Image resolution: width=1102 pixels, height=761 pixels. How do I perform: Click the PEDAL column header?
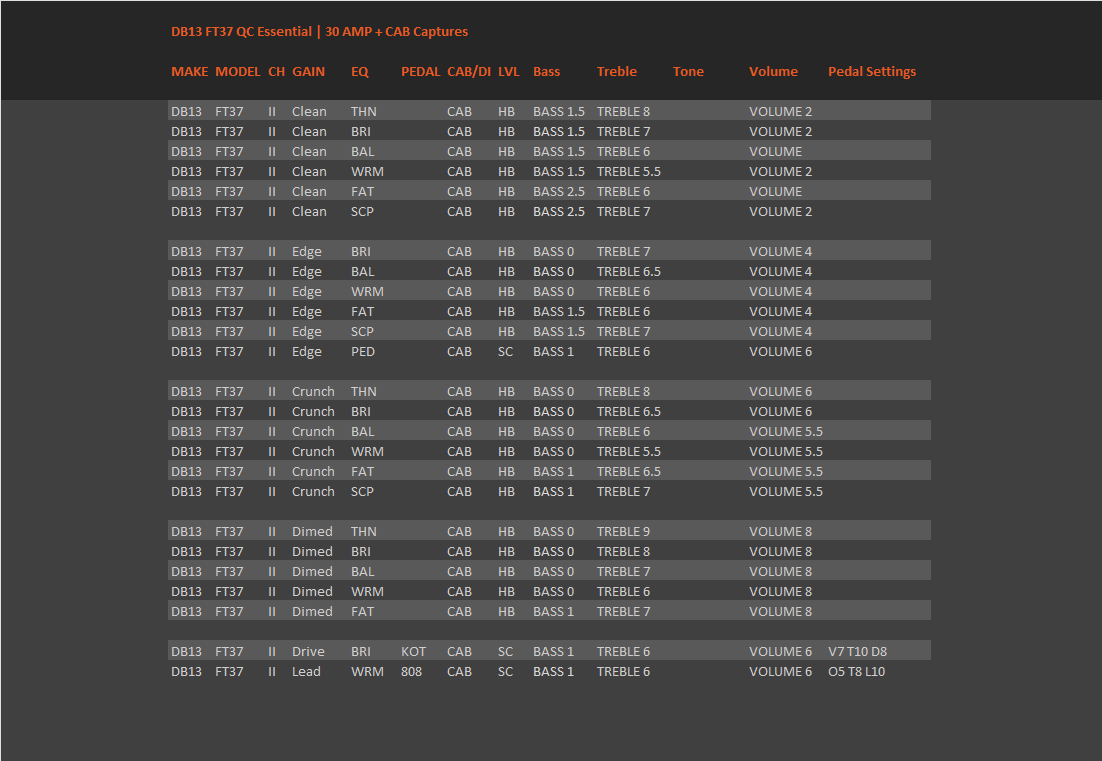(x=420, y=72)
